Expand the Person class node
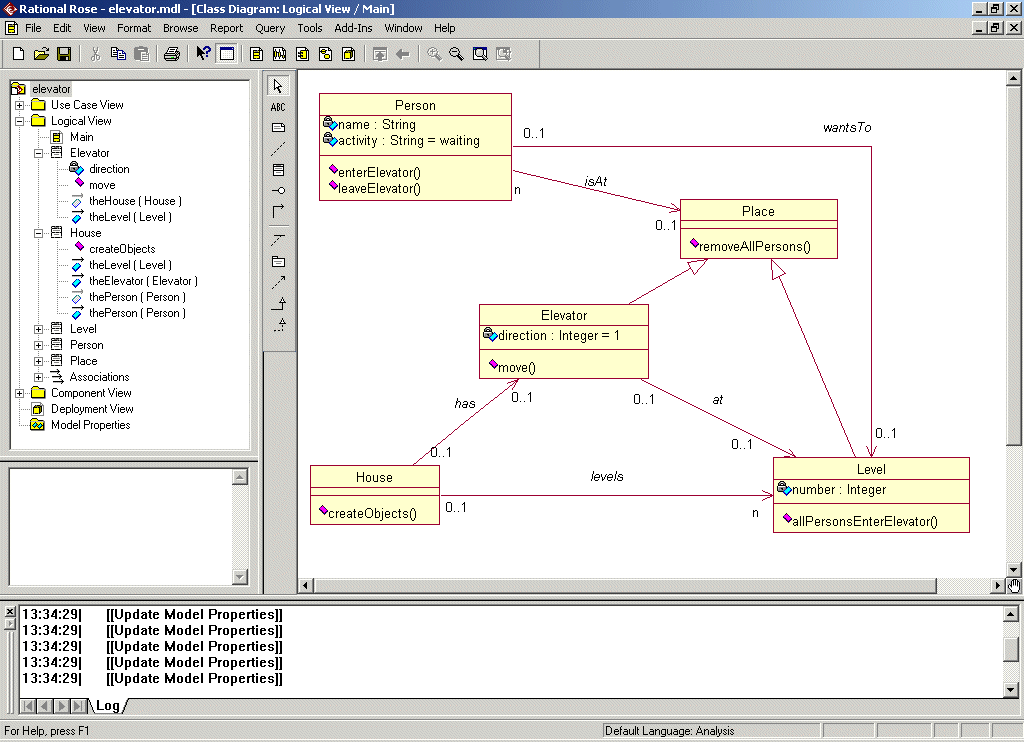Image resolution: width=1024 pixels, height=742 pixels. point(39,345)
